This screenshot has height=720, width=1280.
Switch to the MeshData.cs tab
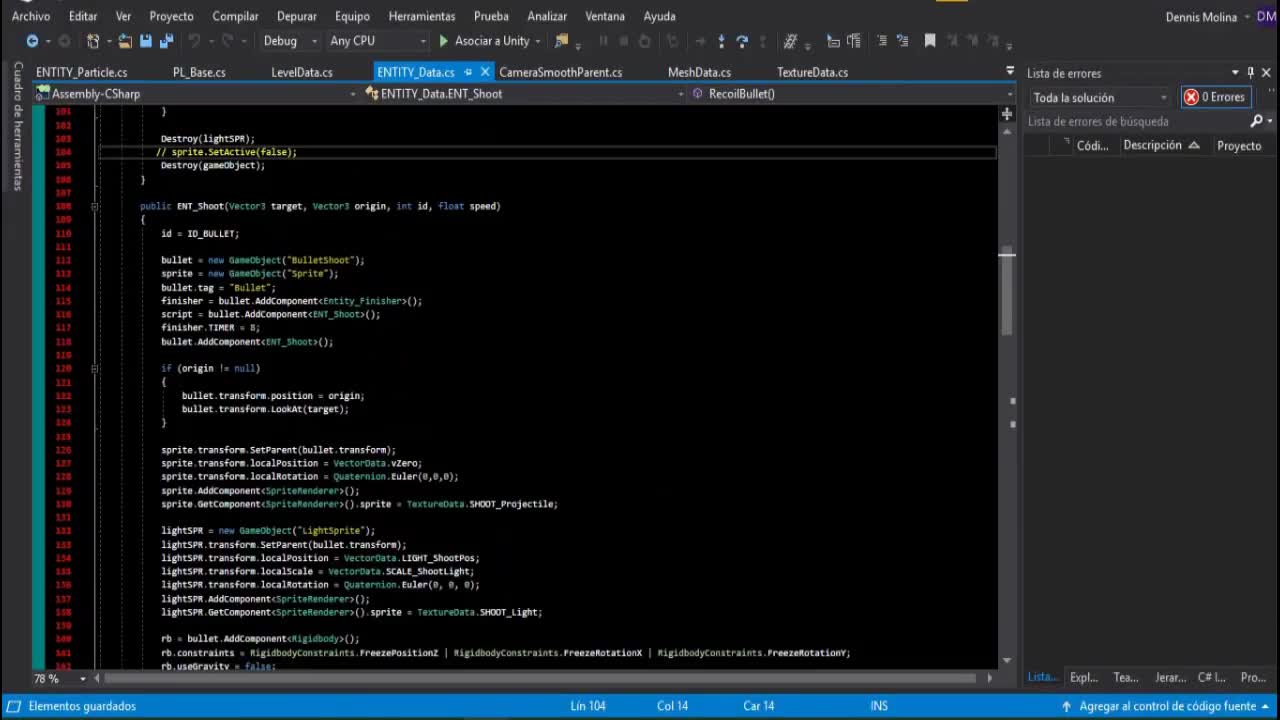(x=698, y=72)
